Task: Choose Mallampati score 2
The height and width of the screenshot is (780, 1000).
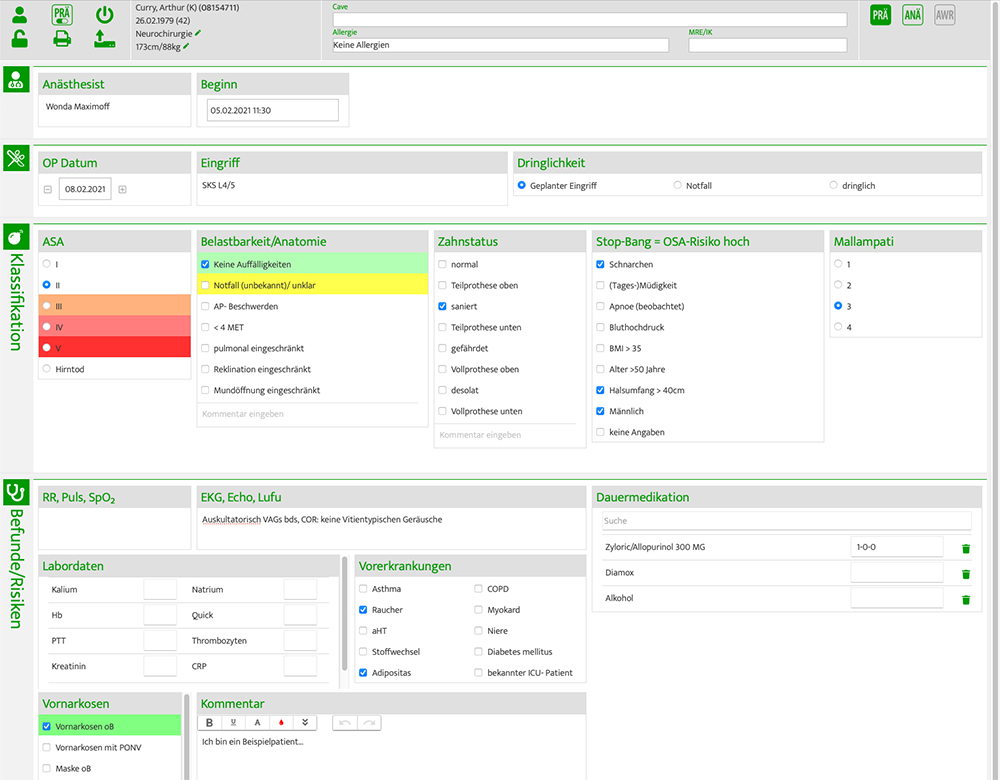Action: [838, 285]
